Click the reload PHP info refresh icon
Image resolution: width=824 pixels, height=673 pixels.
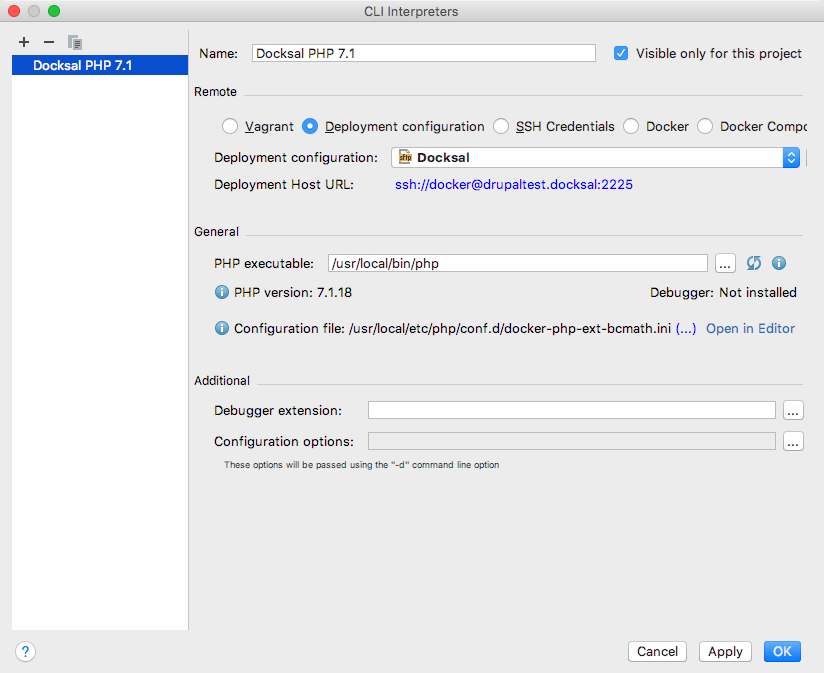[x=754, y=263]
